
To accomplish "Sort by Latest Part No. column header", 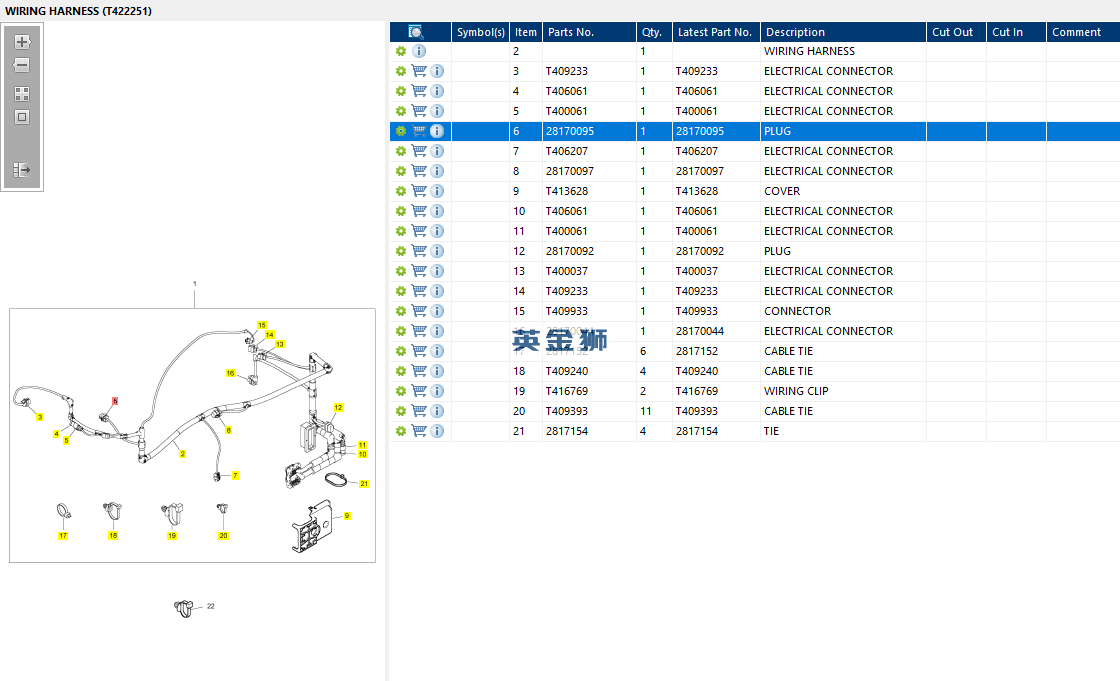I will pyautogui.click(x=716, y=32).
